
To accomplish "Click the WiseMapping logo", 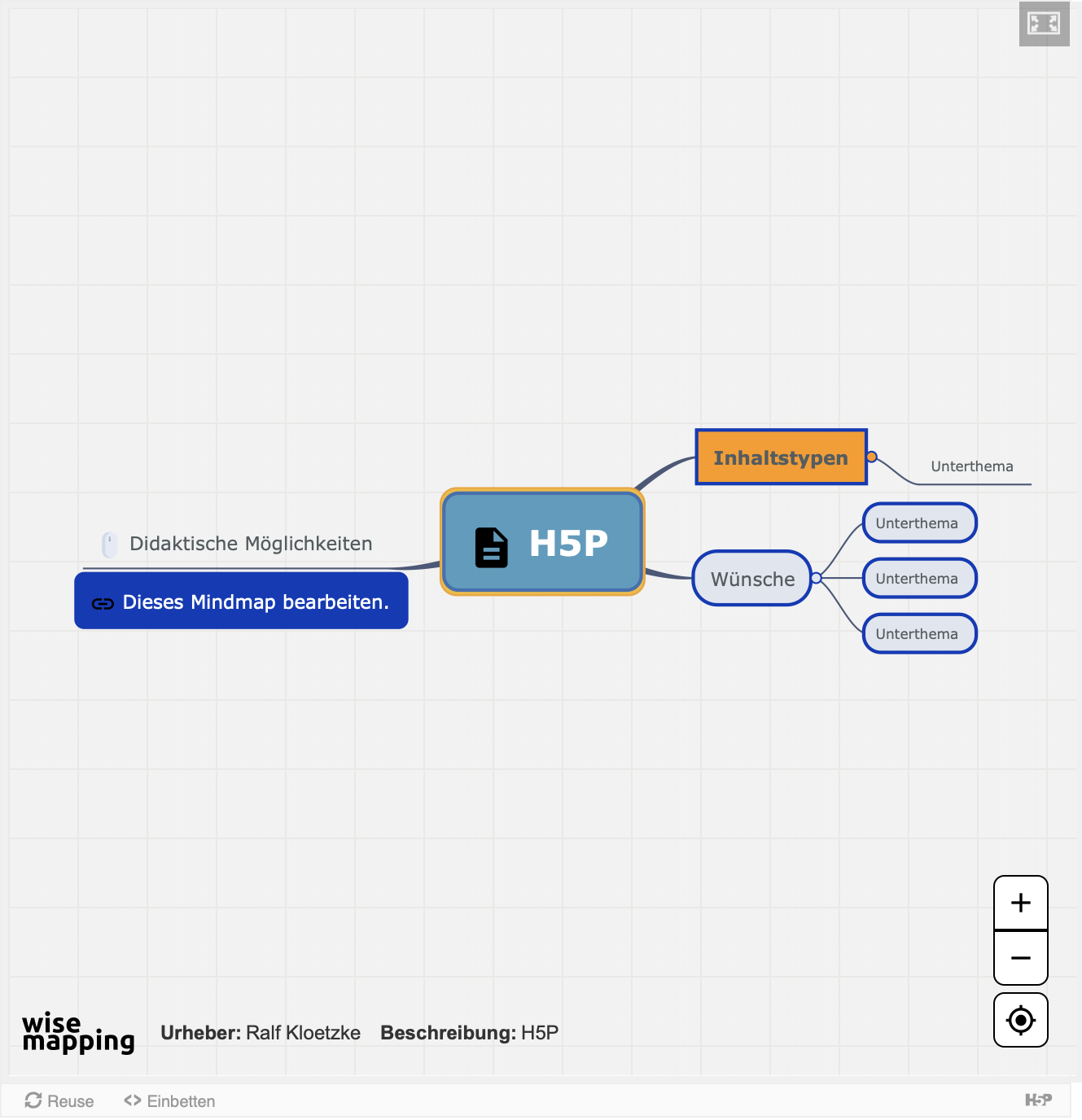I will [x=78, y=1033].
